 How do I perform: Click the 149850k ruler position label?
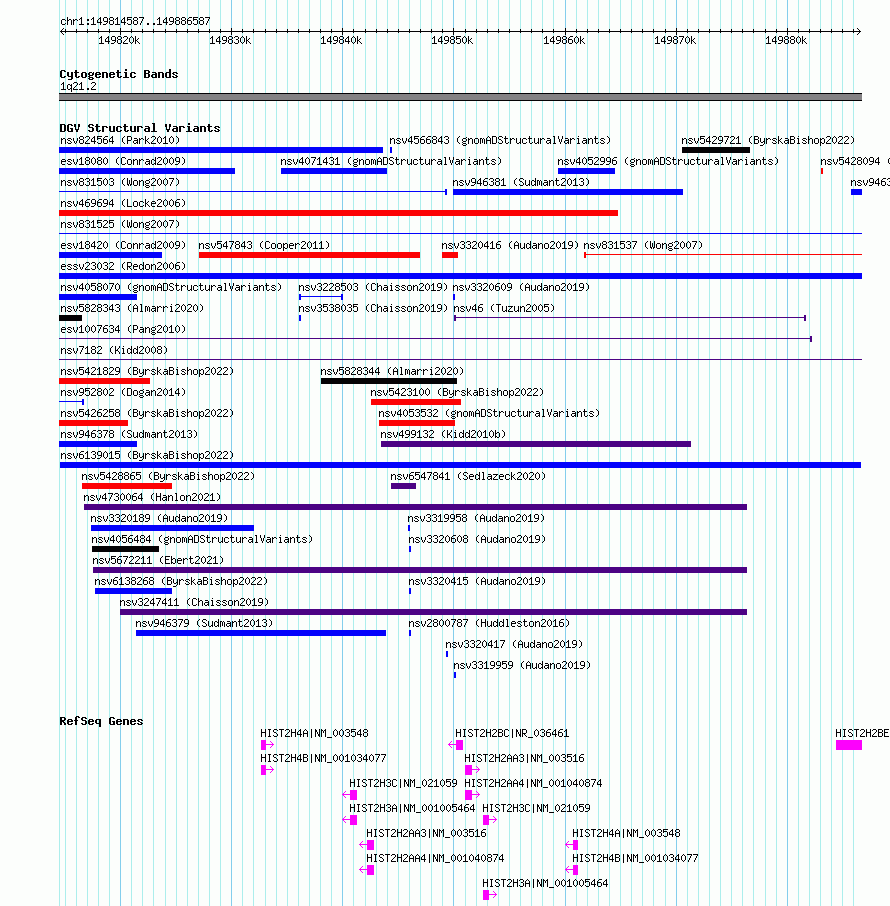[x=452, y=40]
